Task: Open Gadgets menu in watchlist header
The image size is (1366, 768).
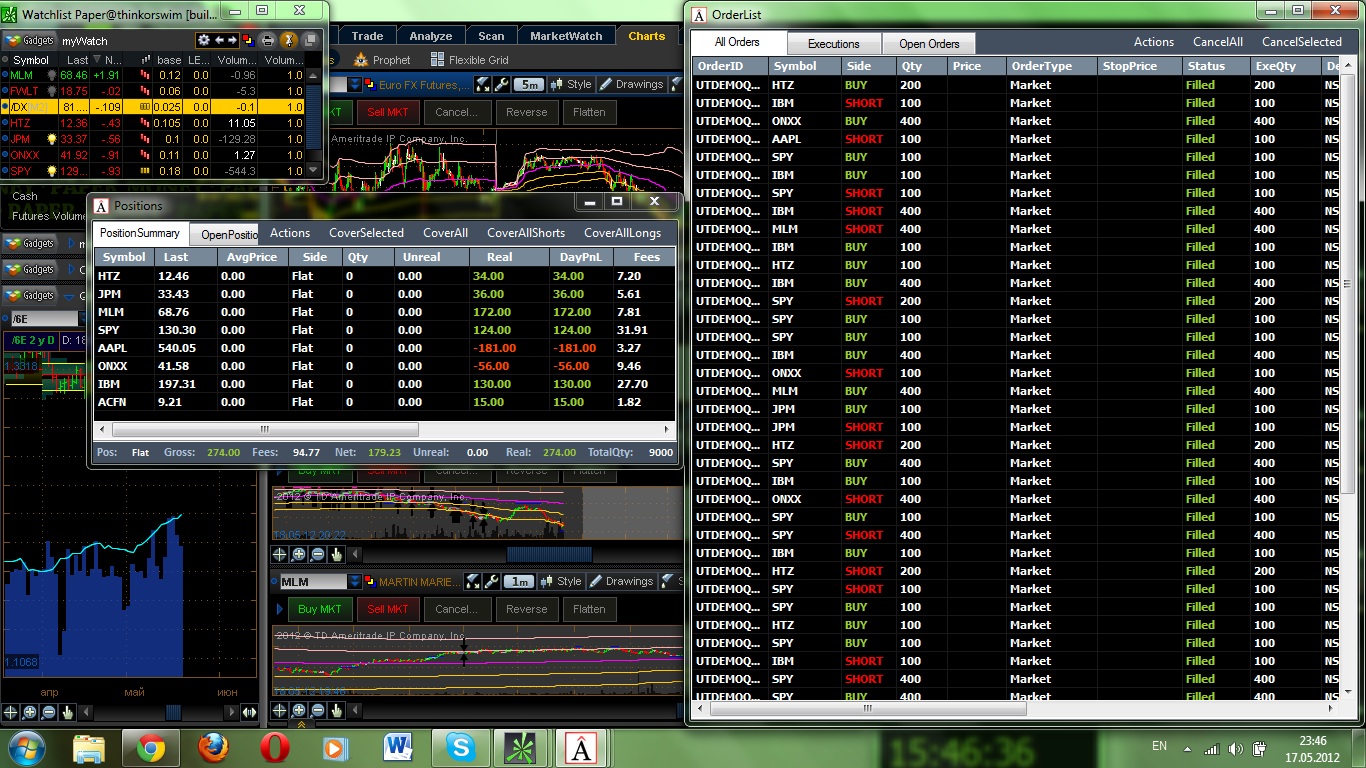Action: [x=30, y=41]
